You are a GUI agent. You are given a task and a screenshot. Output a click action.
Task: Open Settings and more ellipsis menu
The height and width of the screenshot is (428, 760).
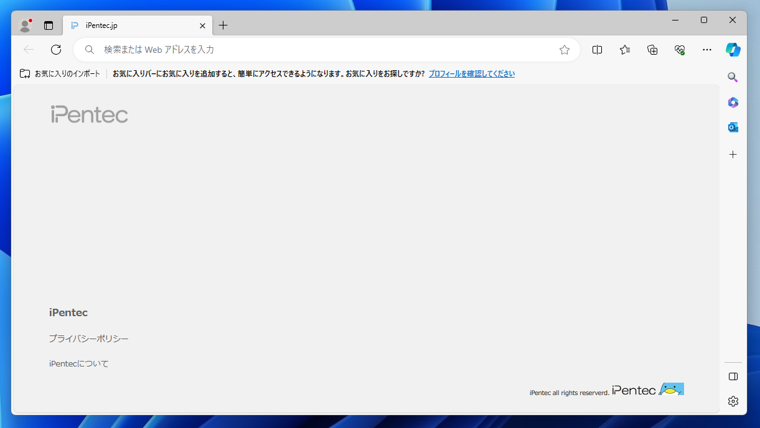[x=707, y=49]
